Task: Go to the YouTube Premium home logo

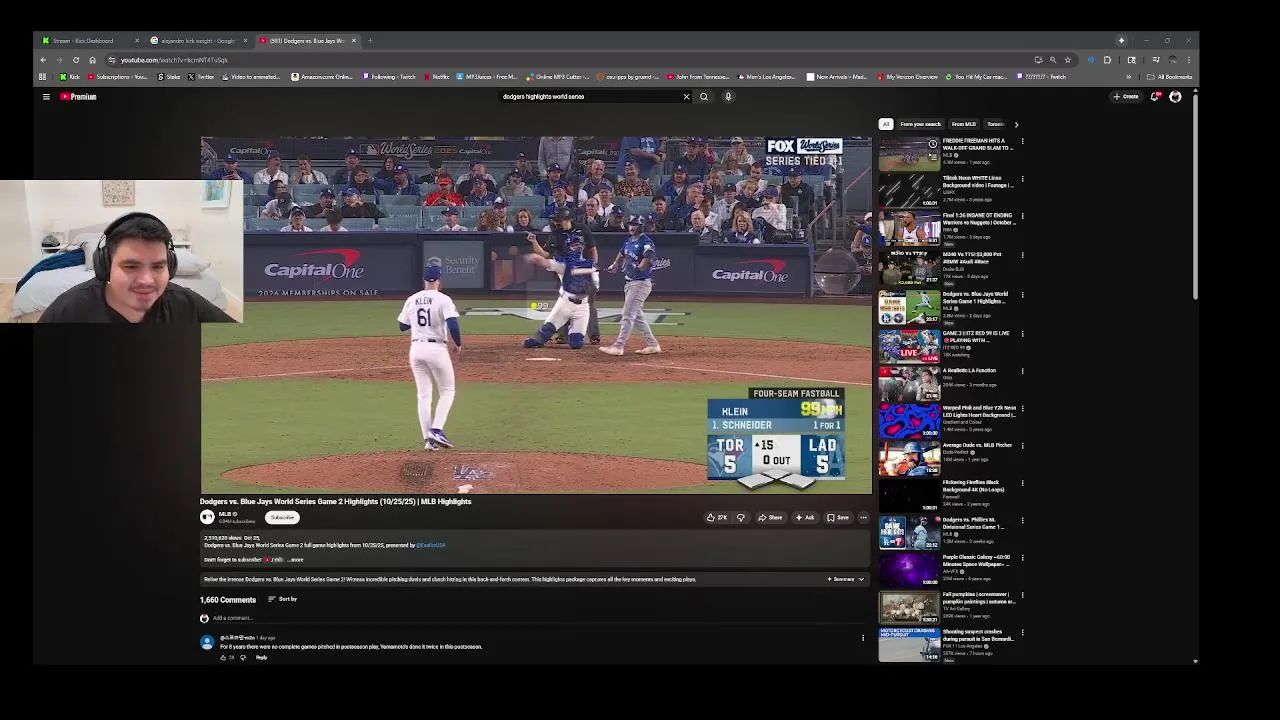Action: coord(78,97)
